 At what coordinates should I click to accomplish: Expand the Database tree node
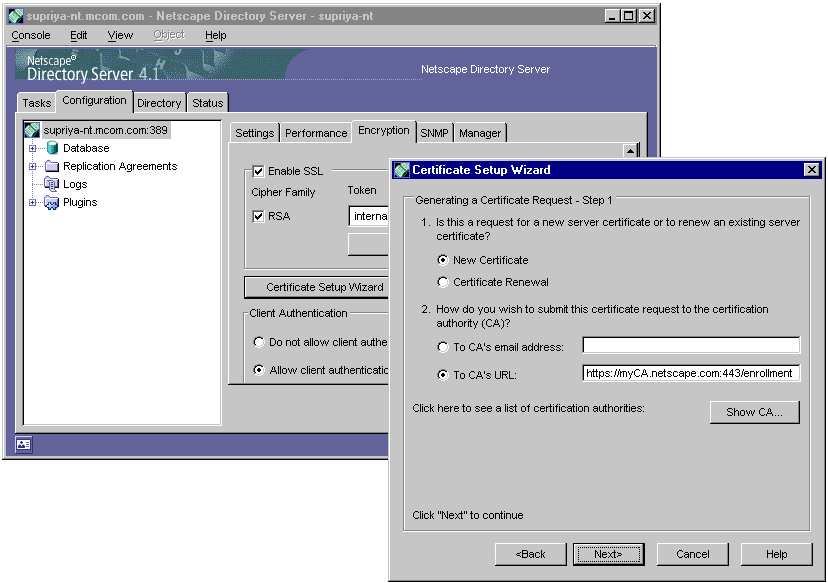32,148
